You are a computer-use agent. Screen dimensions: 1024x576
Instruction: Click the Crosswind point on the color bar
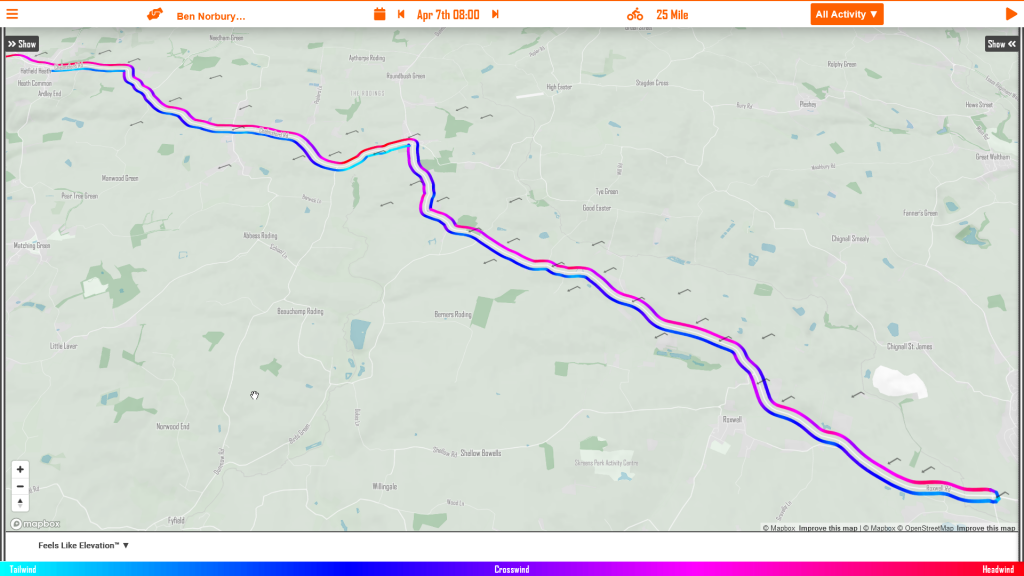tap(511, 569)
